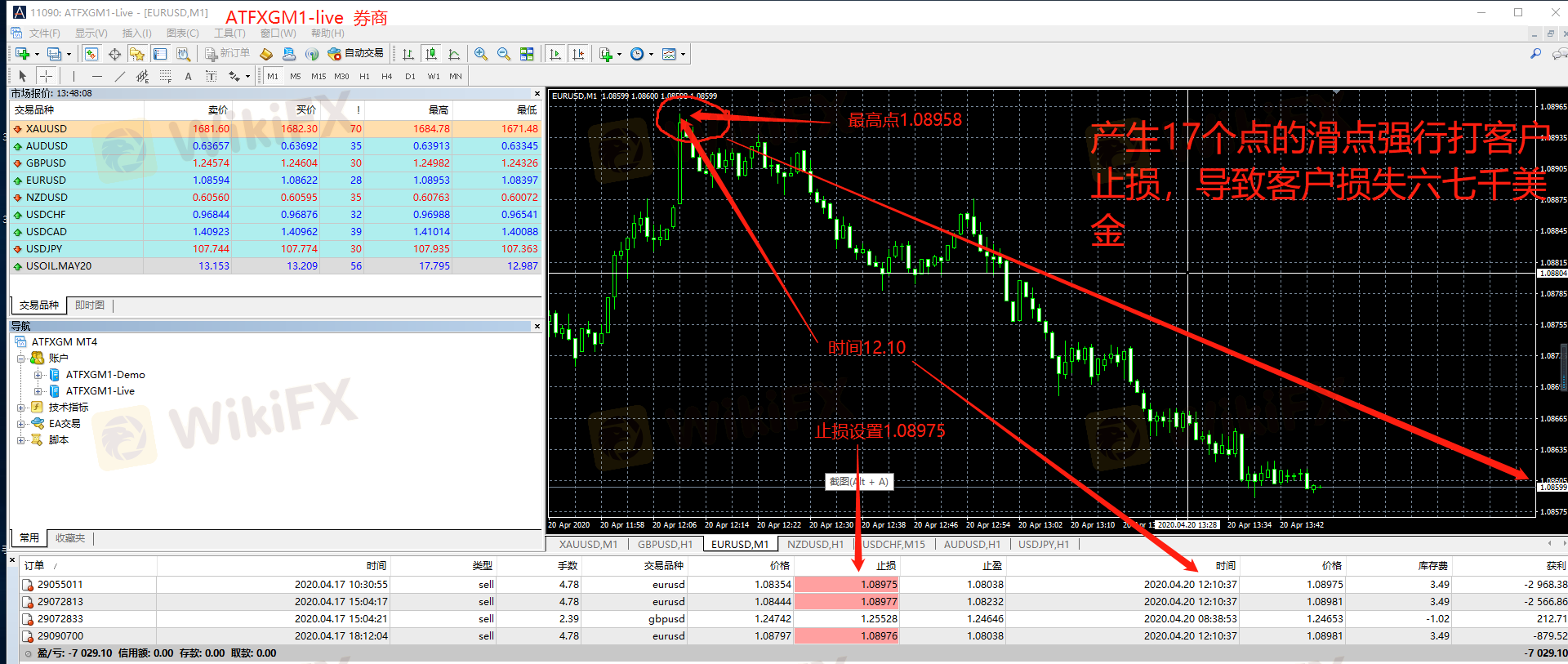The height and width of the screenshot is (664, 1568).
Task: Open the indicators dropdown arrow
Action: [x=619, y=54]
